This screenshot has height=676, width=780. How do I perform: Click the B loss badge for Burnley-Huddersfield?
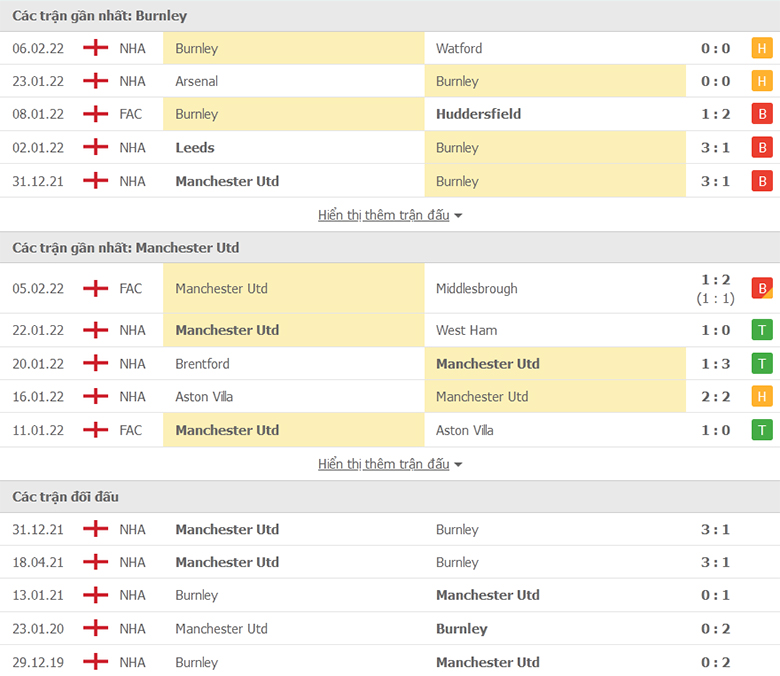(762, 114)
